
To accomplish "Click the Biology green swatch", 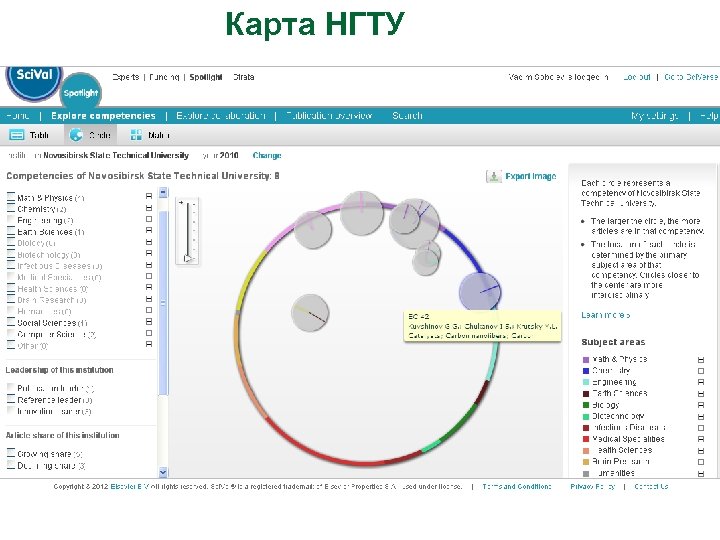I will [x=585, y=405].
